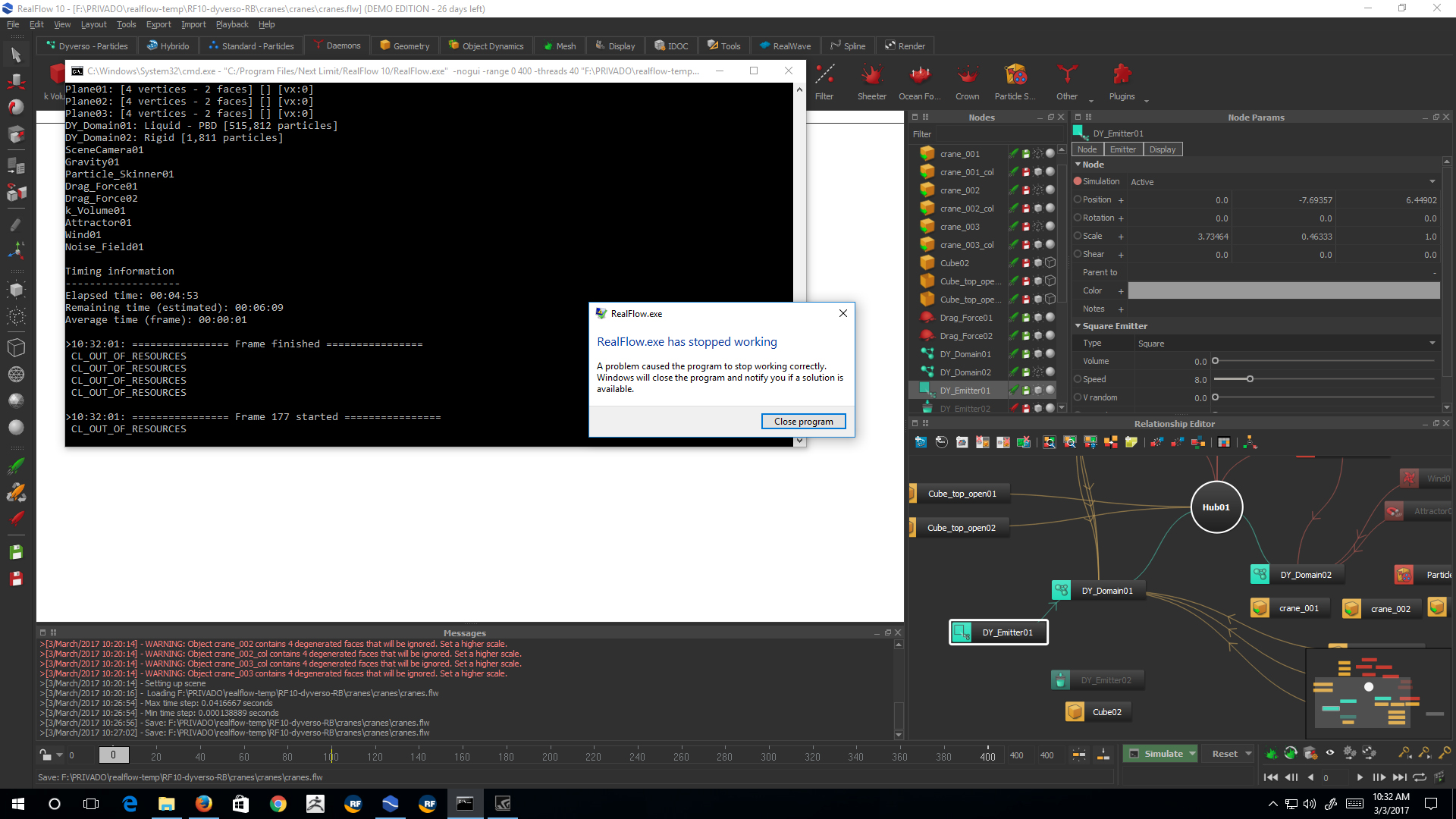Expand the Plugins dropdown arrow
This screenshot has width=1456, height=819.
1147,101
